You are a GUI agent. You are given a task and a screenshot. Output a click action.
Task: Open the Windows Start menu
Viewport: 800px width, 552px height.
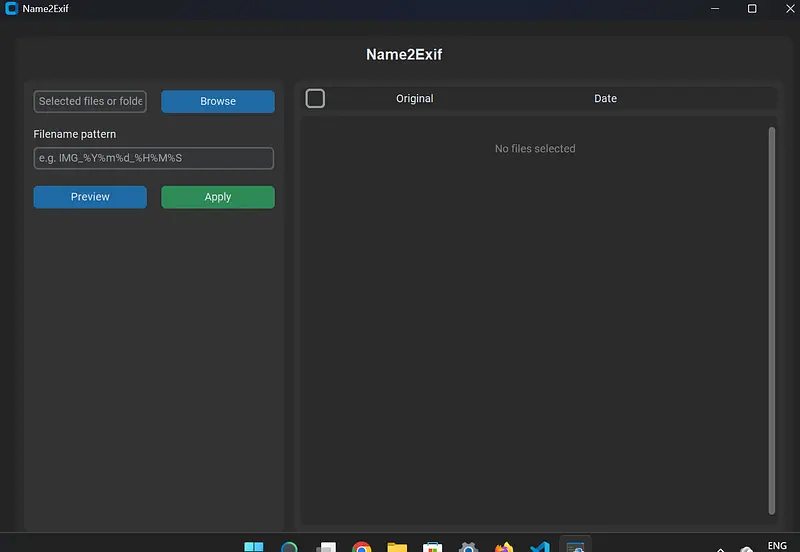pyautogui.click(x=254, y=546)
